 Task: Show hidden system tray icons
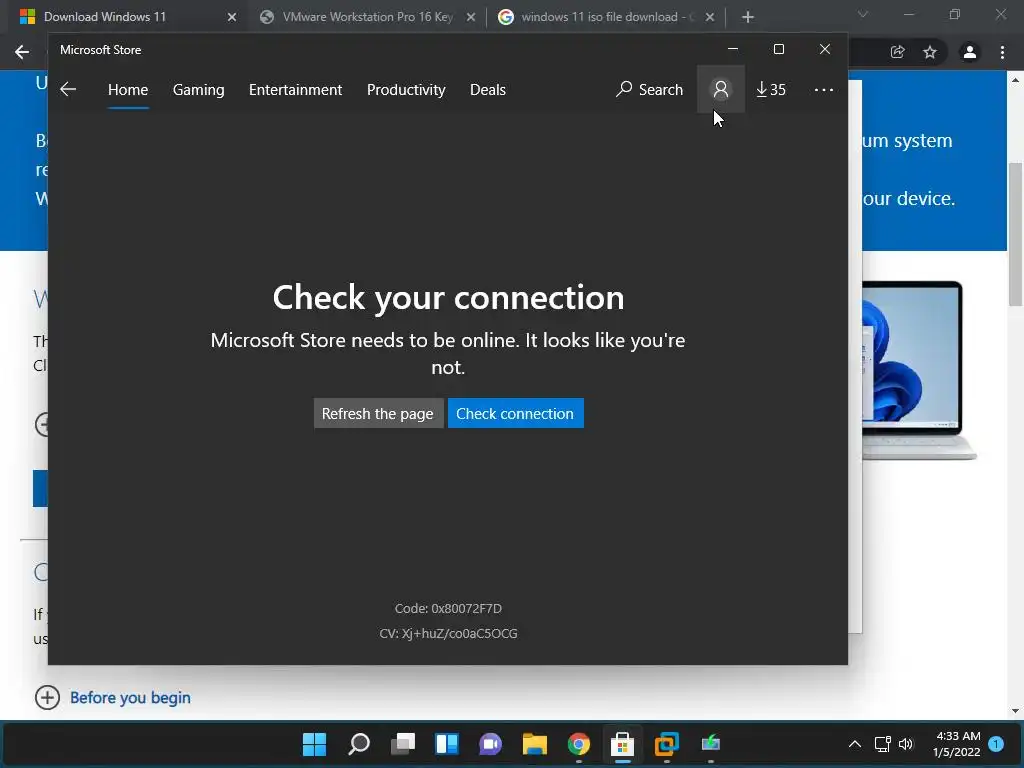854,744
